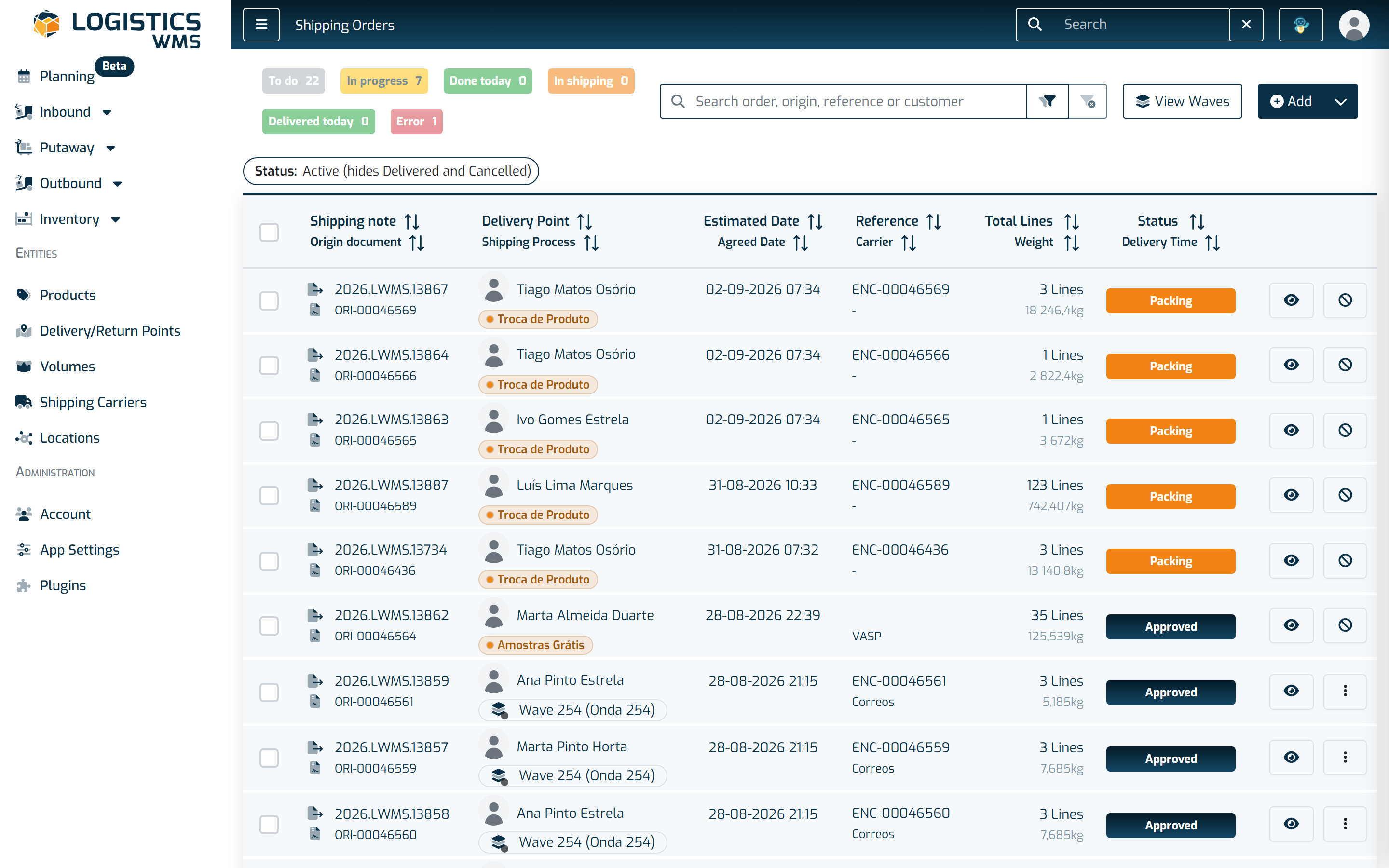Viewport: 1389px width, 868px height.
Task: View details of order 2026.LWMS.13887
Action: tap(1292, 495)
